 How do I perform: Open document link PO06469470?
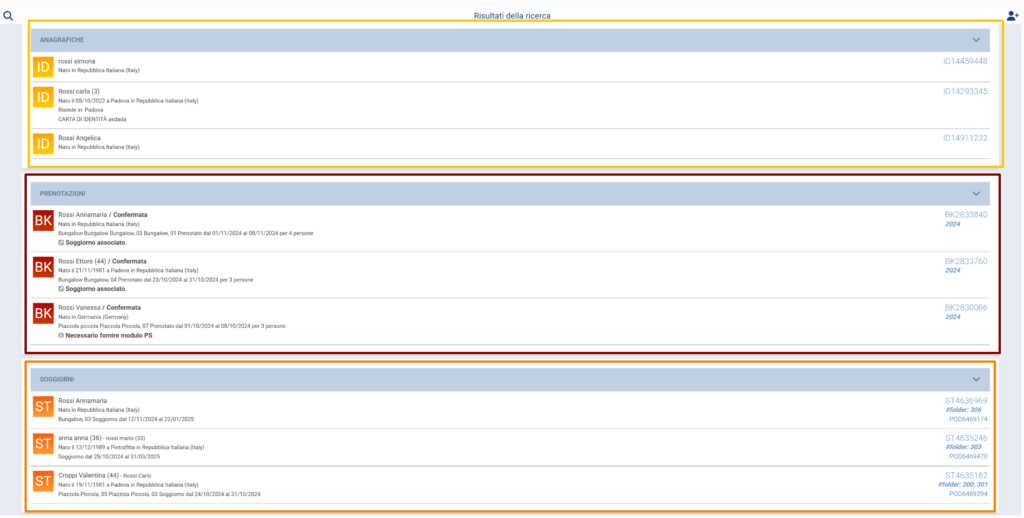pos(967,456)
